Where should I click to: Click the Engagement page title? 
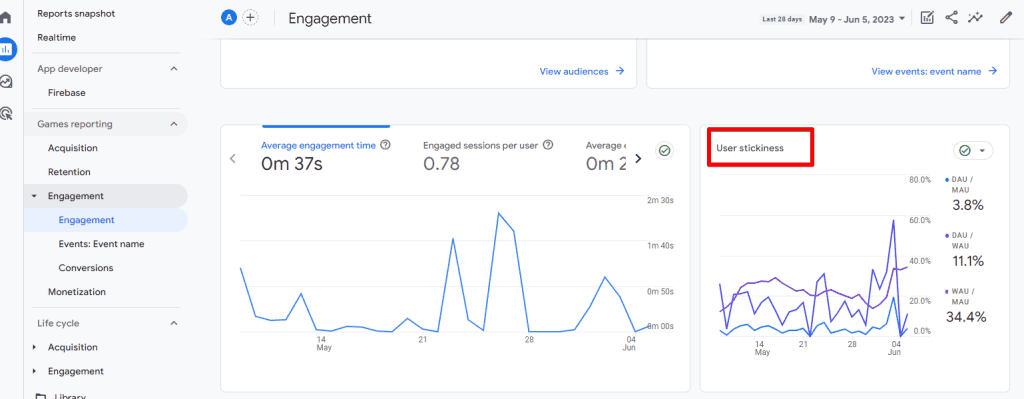[330, 18]
